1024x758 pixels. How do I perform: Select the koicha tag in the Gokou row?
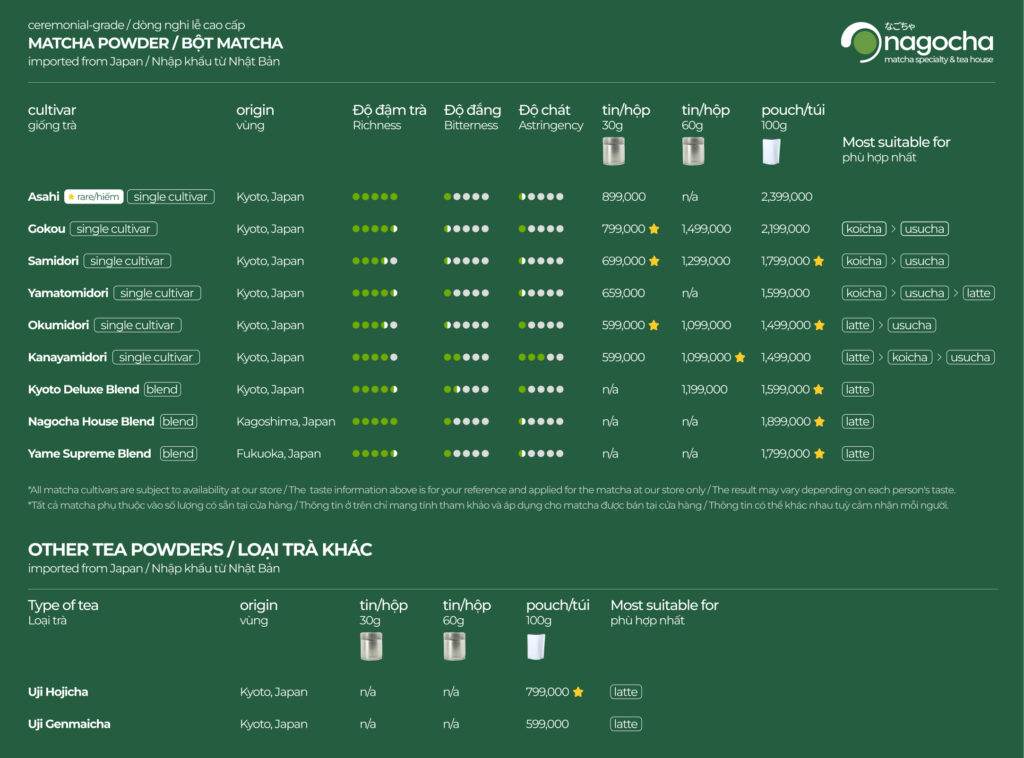pyautogui.click(x=863, y=229)
